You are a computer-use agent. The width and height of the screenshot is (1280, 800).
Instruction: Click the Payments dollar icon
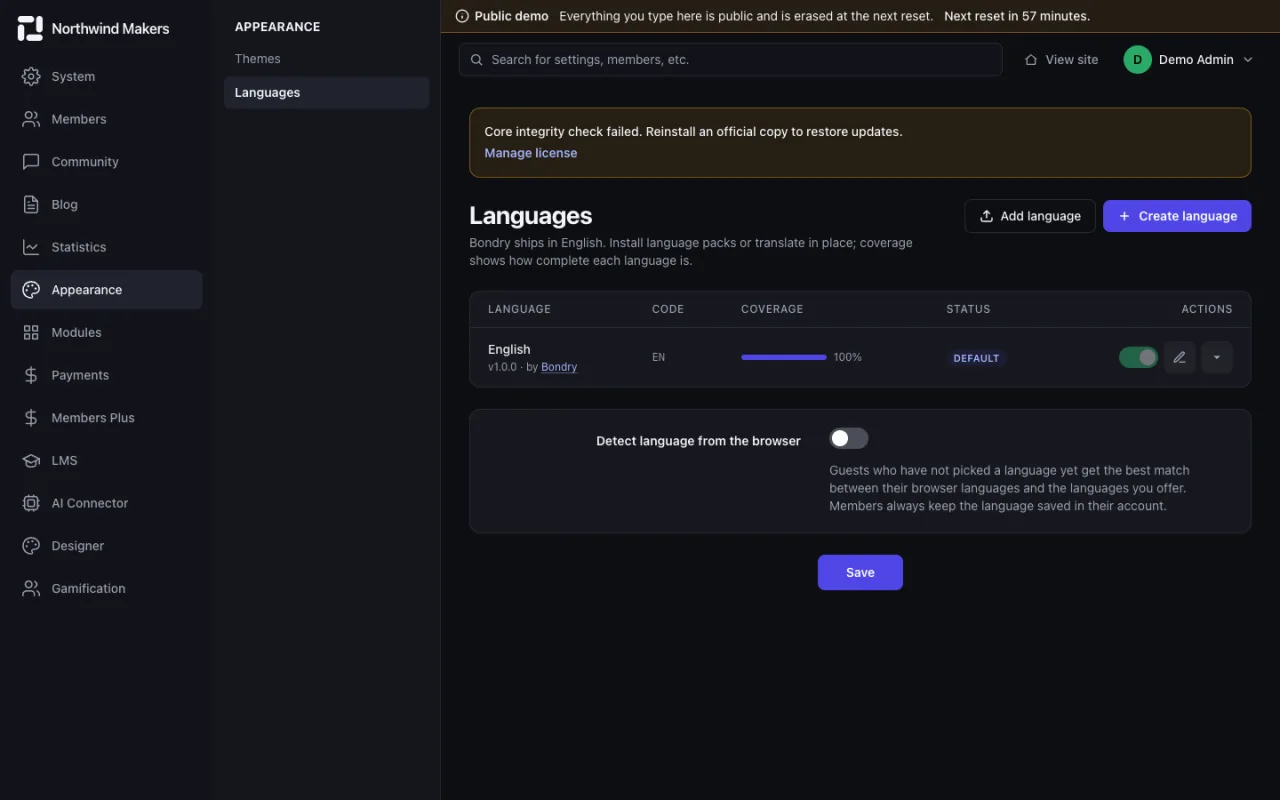point(31,375)
